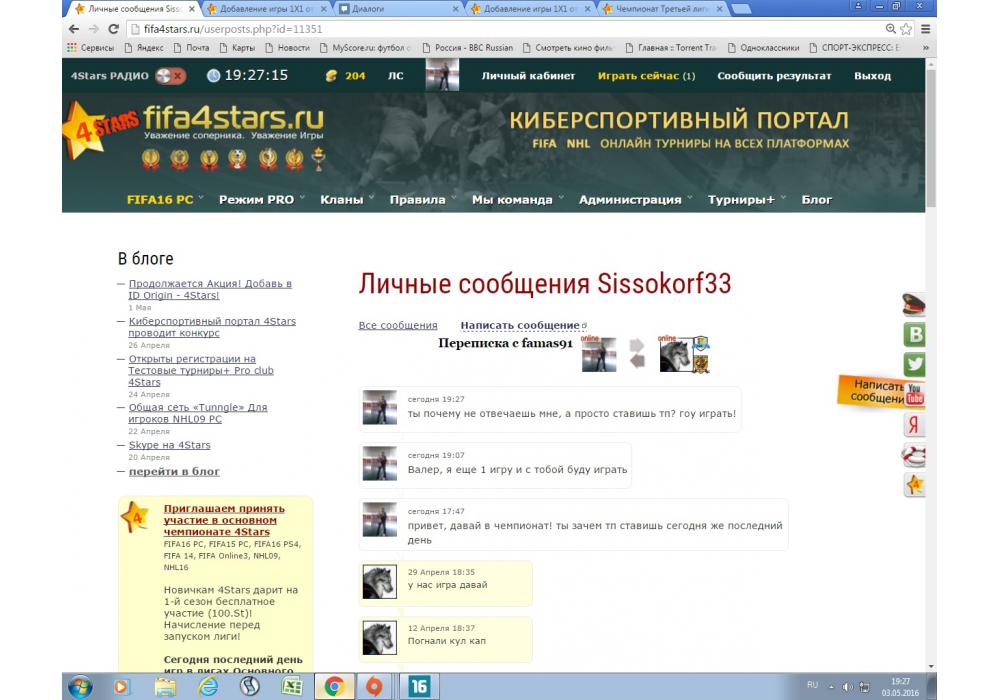The height and width of the screenshot is (700, 1000).
Task: Expand the Режим PRO menu
Action: [x=261, y=199]
